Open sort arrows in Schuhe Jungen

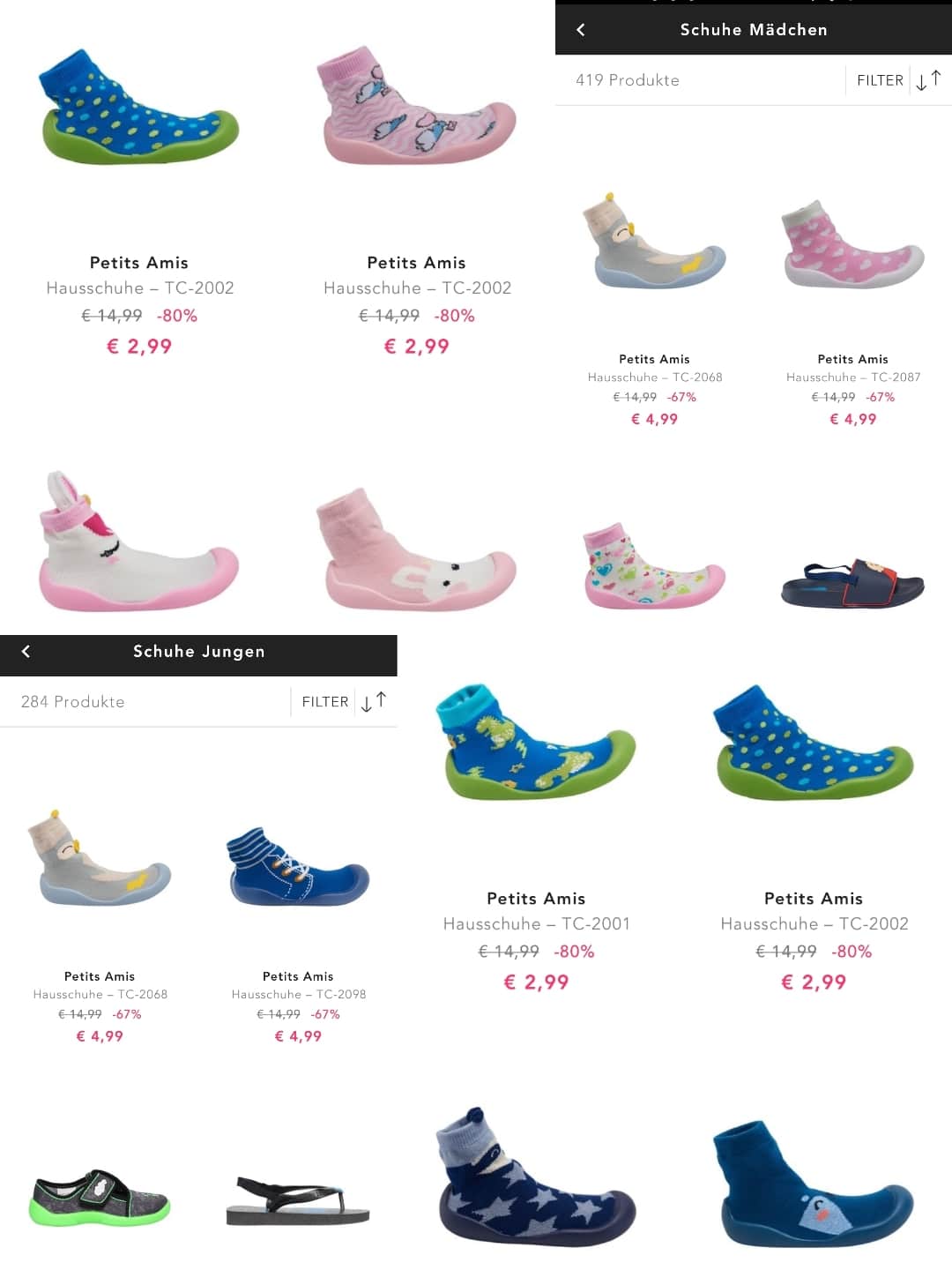click(x=374, y=702)
